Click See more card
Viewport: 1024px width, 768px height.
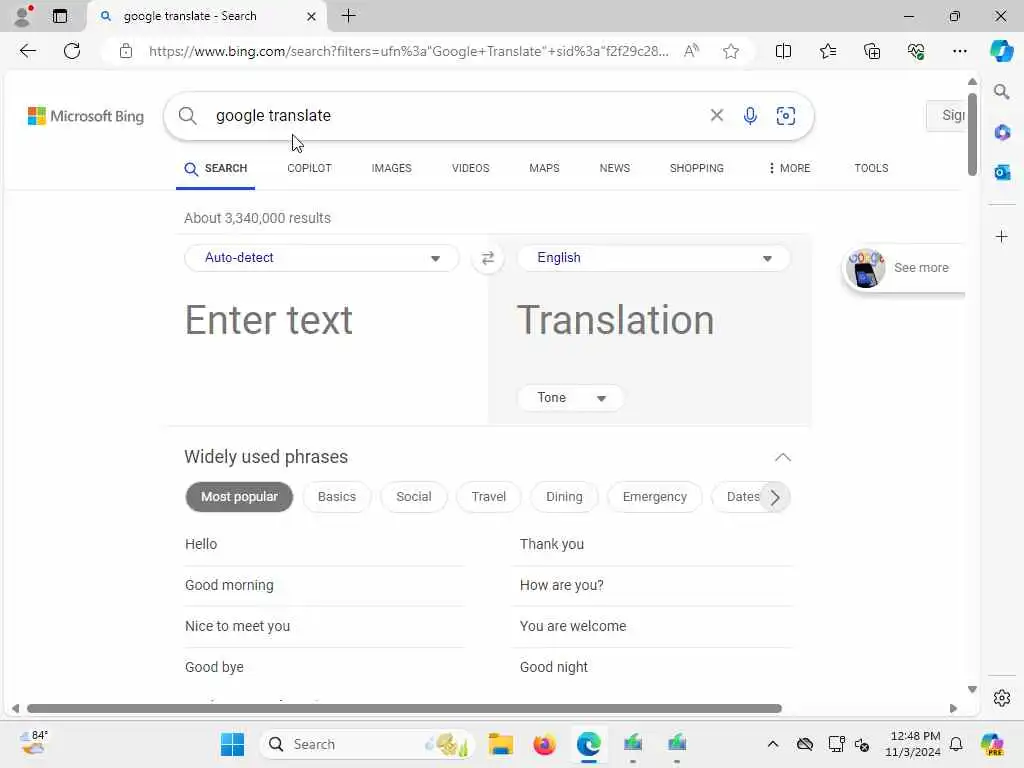(904, 268)
